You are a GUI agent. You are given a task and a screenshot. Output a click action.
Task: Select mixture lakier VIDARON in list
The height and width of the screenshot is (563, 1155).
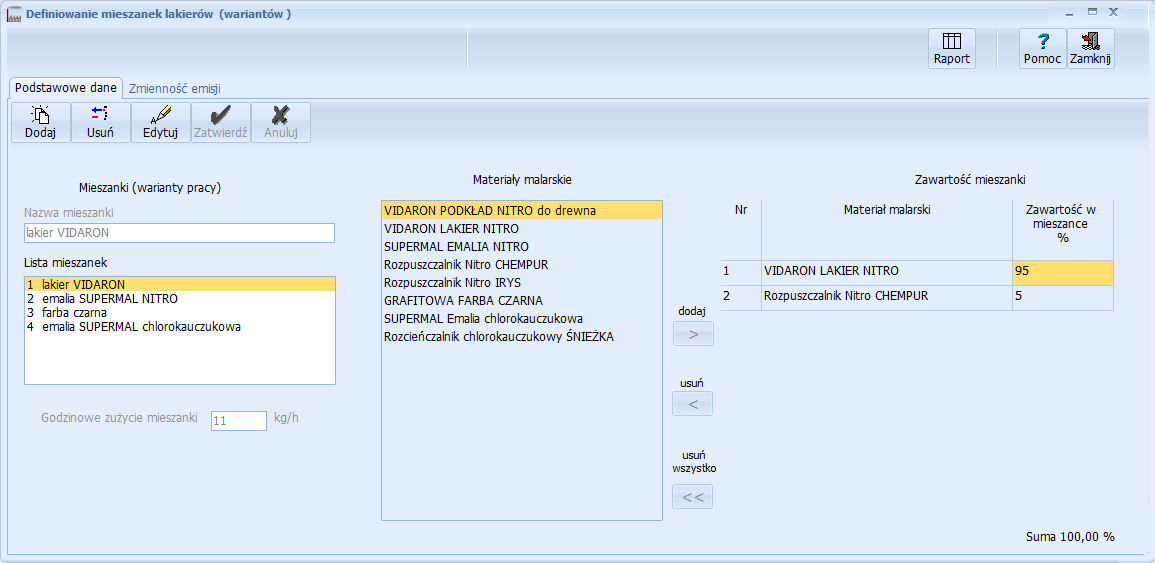[x=180, y=284]
